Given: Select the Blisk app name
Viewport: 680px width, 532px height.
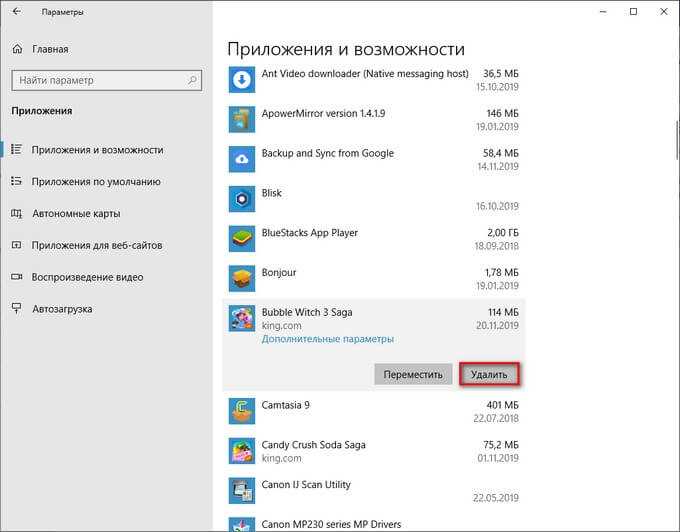Looking at the screenshot, I should click(271, 193).
